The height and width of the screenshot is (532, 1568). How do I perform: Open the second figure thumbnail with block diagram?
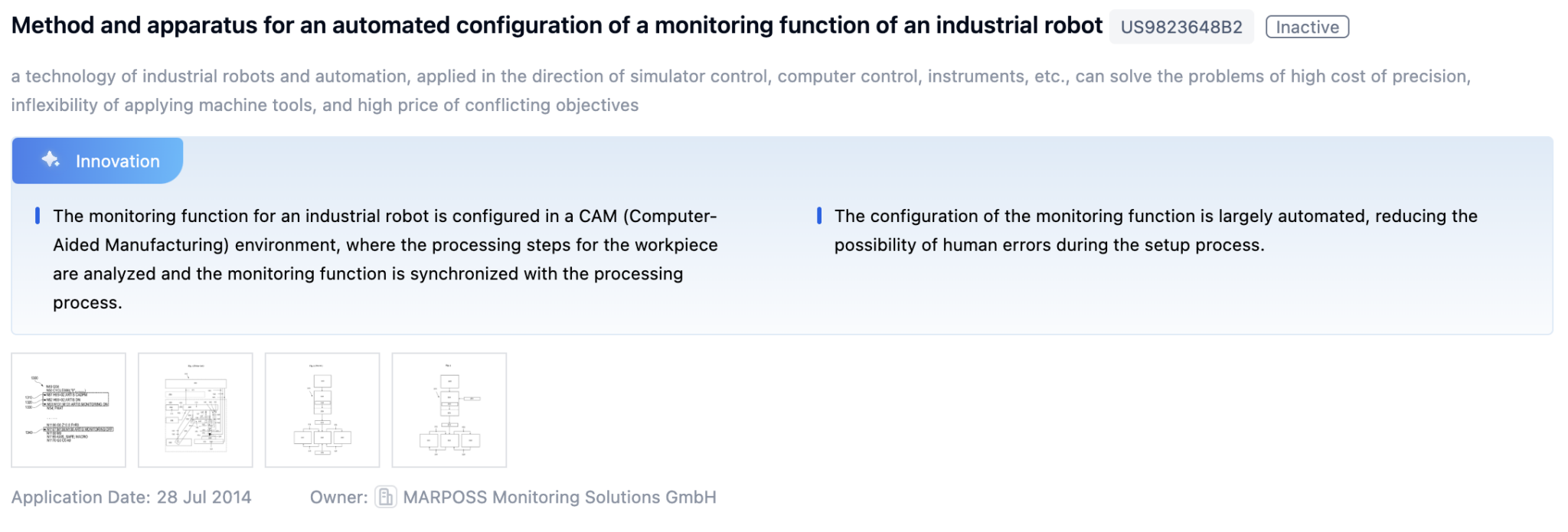[195, 410]
